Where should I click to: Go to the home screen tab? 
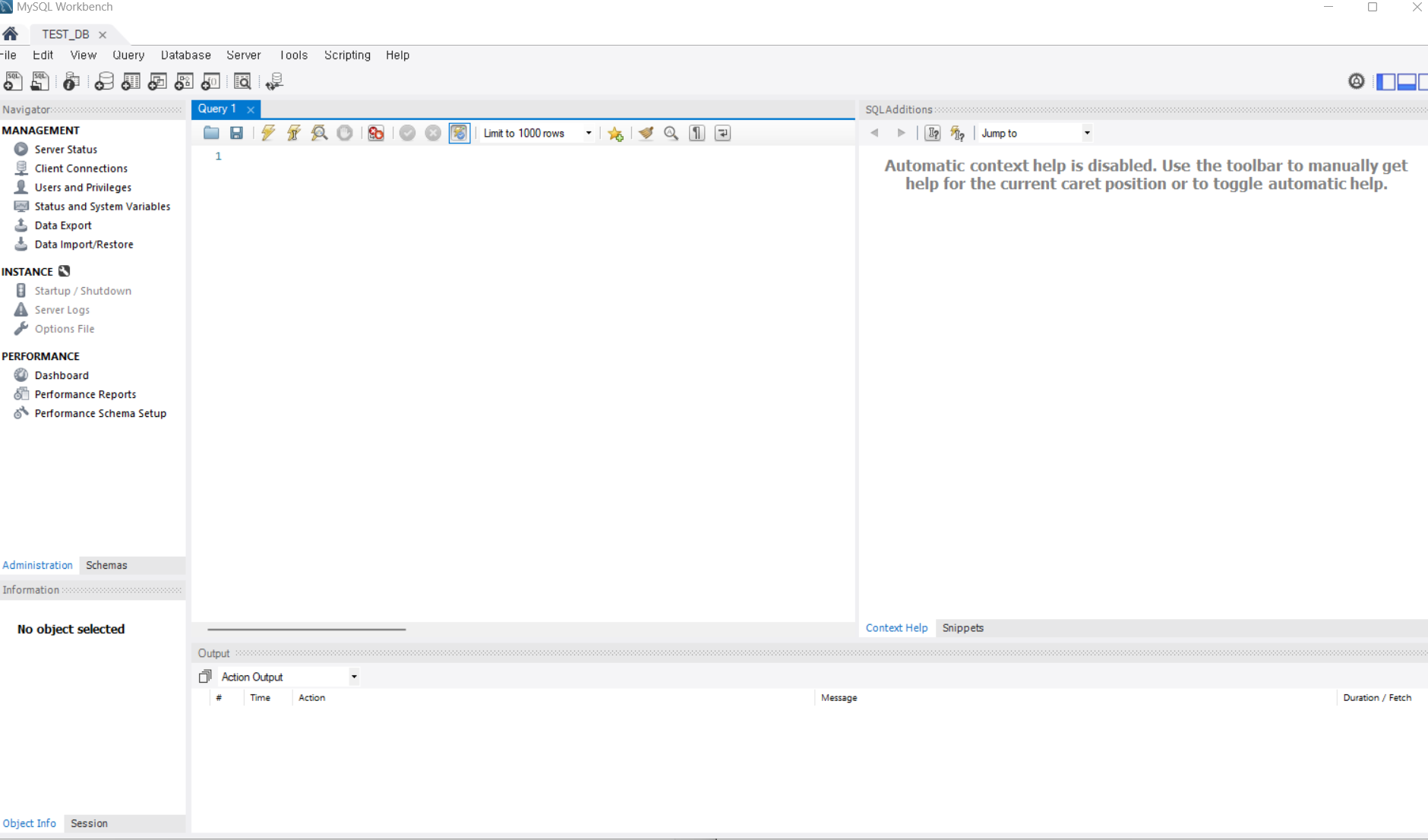point(11,34)
